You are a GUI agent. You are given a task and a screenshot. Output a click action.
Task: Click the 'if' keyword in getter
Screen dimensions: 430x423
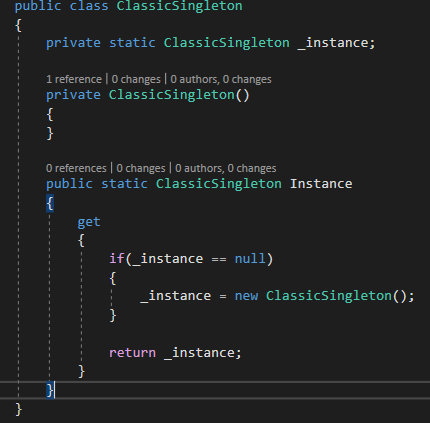(116, 259)
